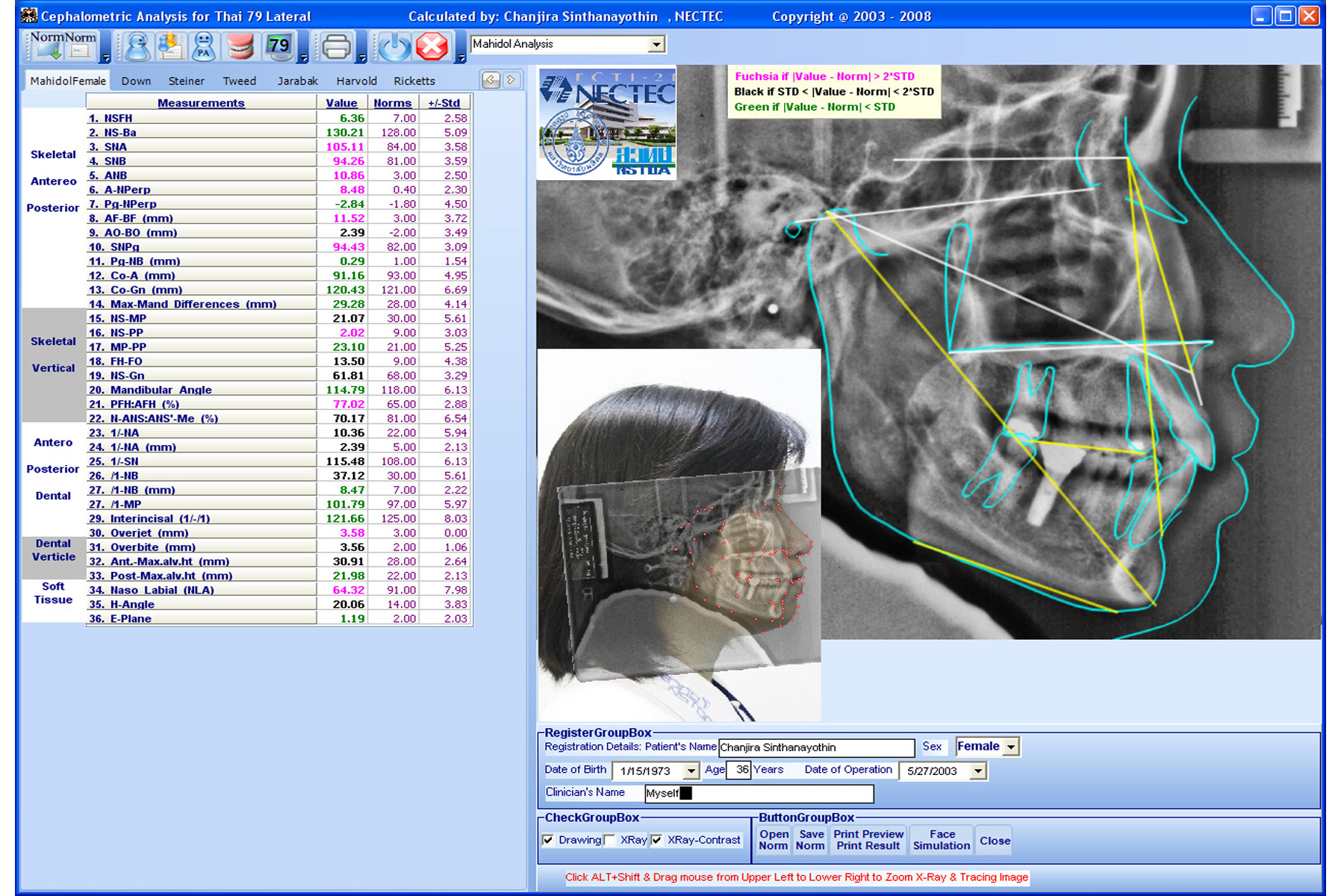Click the Value column header
Image resolution: width=1344 pixels, height=896 pixels.
tap(341, 103)
